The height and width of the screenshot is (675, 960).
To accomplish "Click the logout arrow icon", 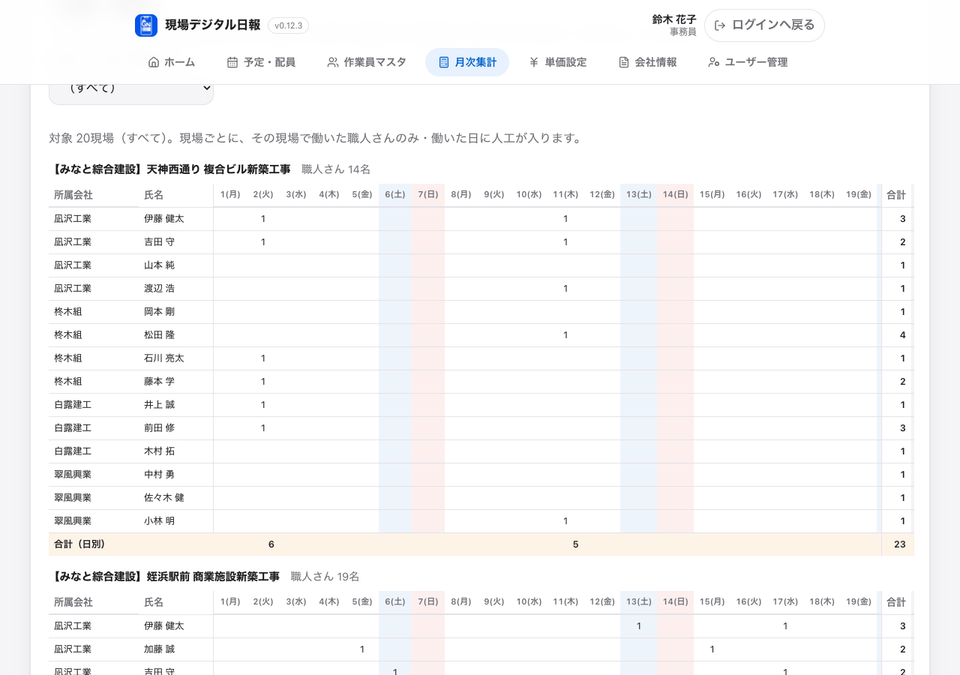I will [720, 25].
